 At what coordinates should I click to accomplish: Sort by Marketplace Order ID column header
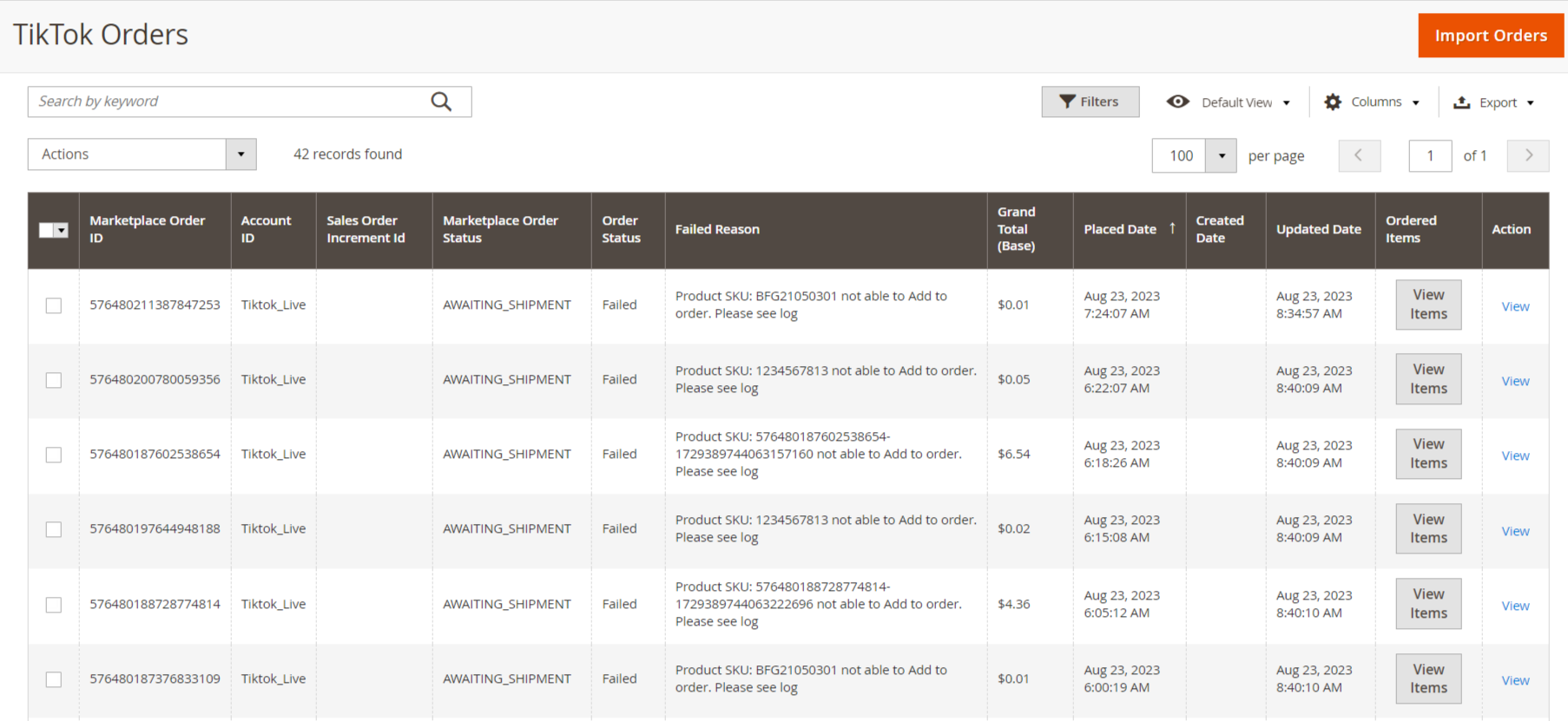[x=147, y=229]
